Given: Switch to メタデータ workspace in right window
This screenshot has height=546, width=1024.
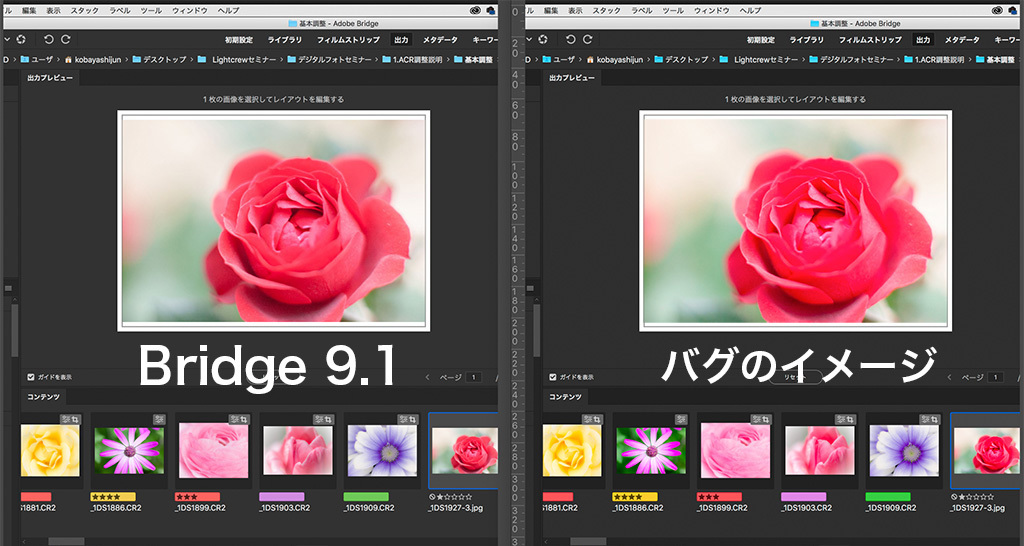Looking at the screenshot, I should 962,40.
